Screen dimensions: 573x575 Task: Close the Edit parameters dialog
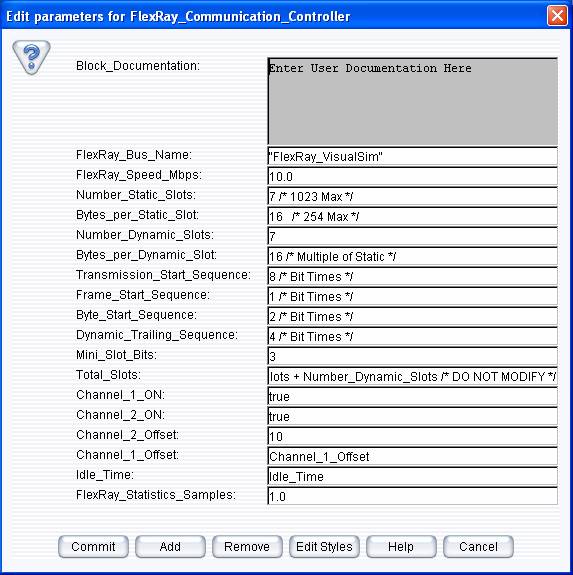coord(557,16)
